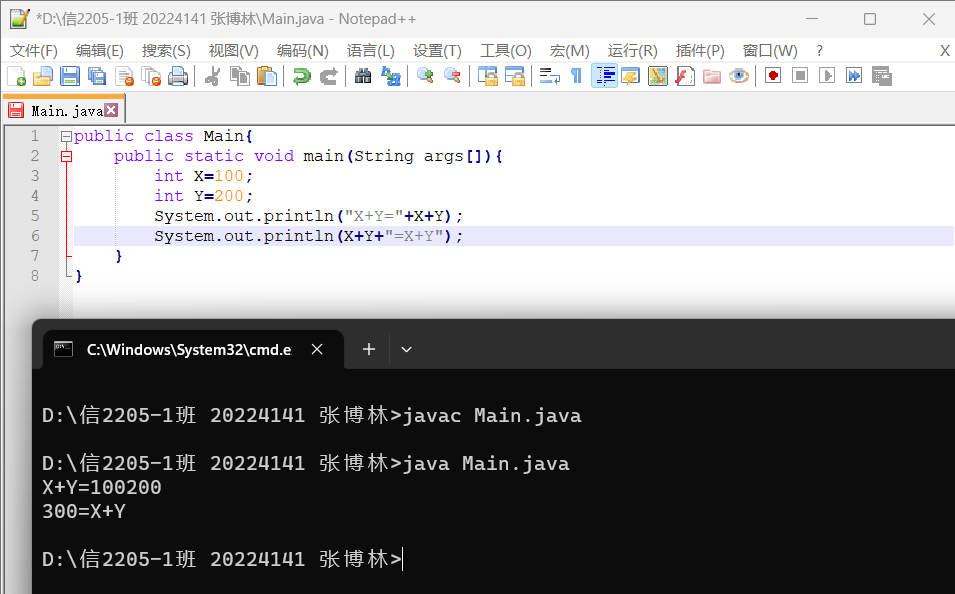Click the Redo arrow icon
The image size is (955, 594).
click(x=328, y=76)
